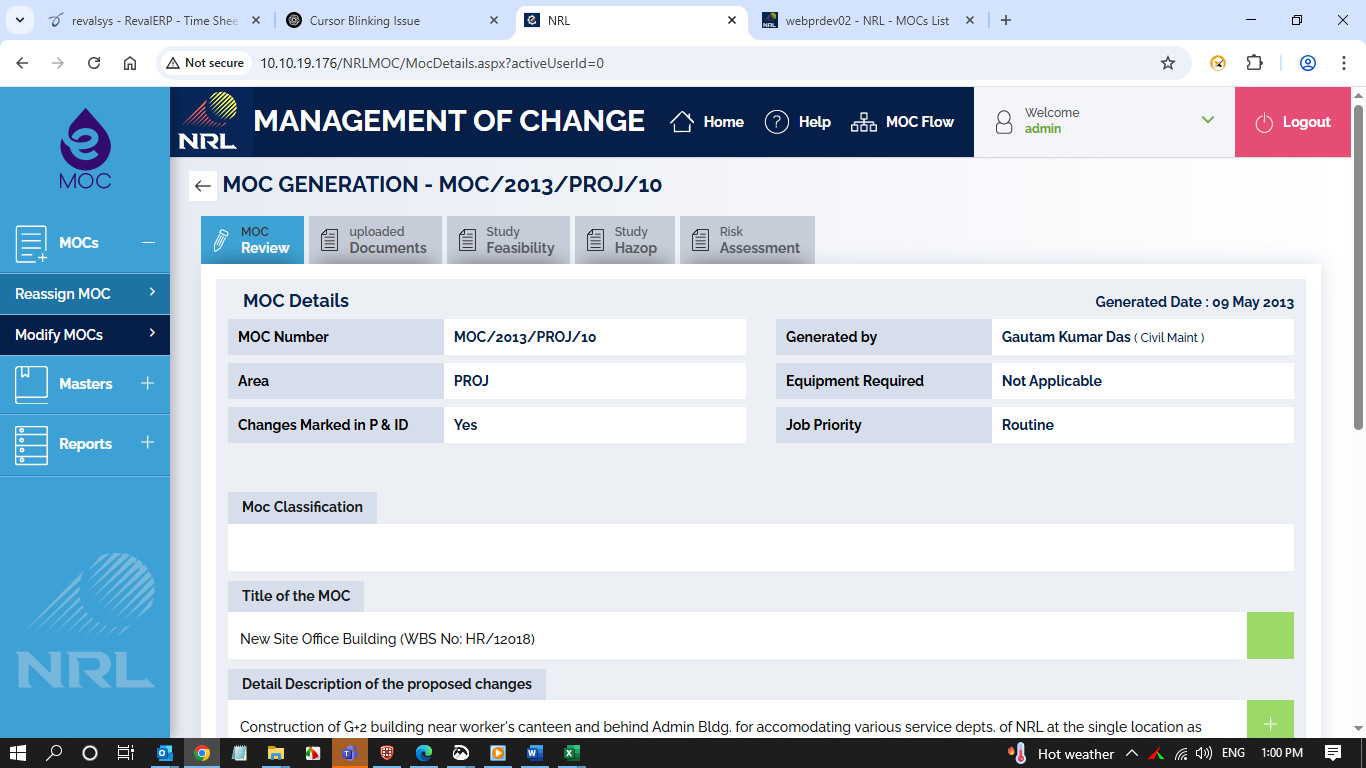Switch to the uploaded Documents tab

tap(375, 240)
